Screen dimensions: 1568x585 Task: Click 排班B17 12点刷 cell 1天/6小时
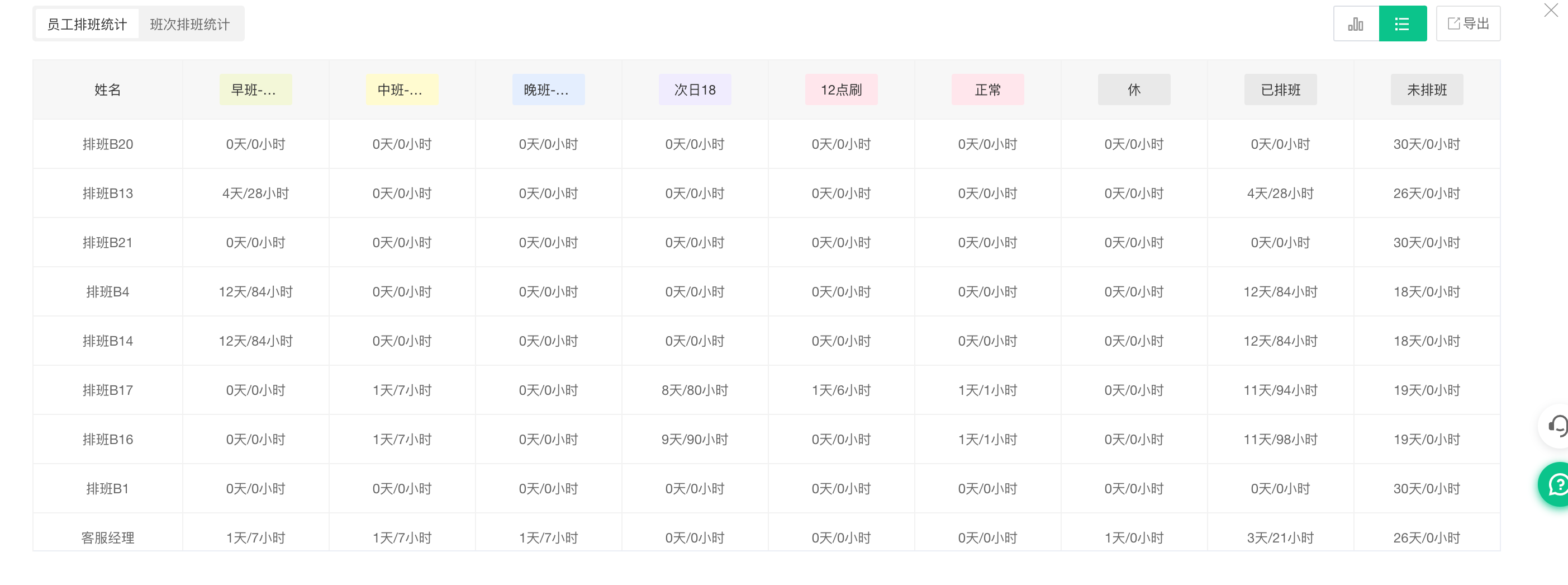841,390
